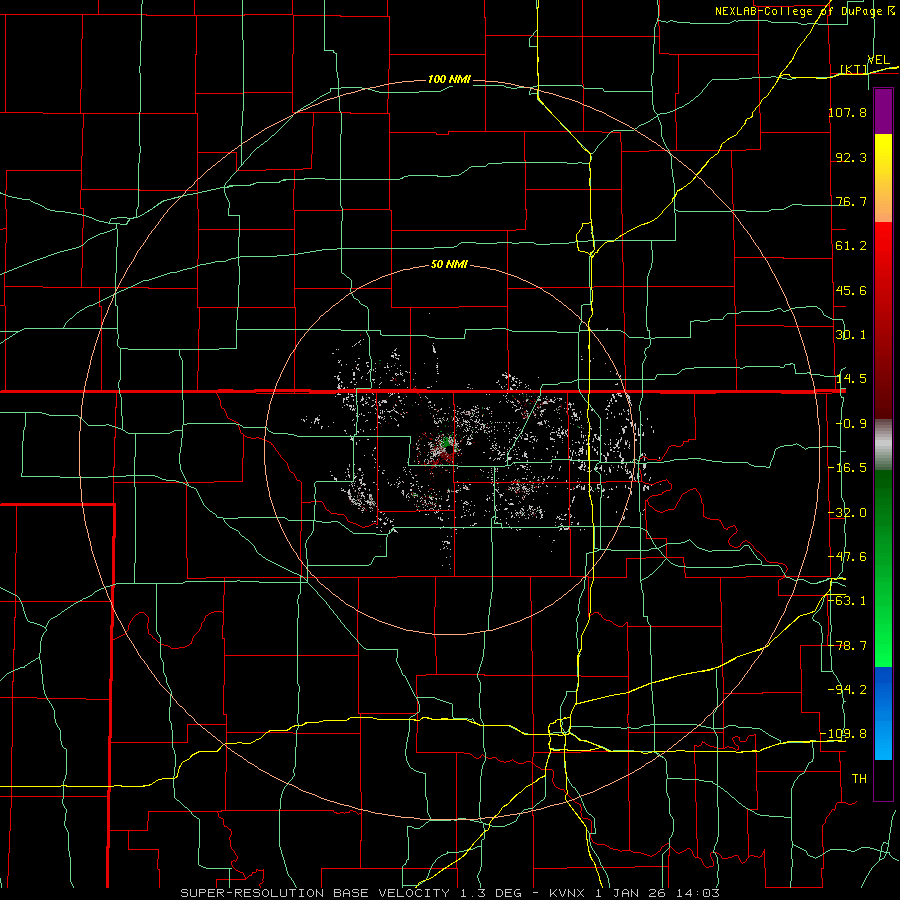Click the VEL legend heading
Viewport: 900px width, 900px height.
click(878, 60)
